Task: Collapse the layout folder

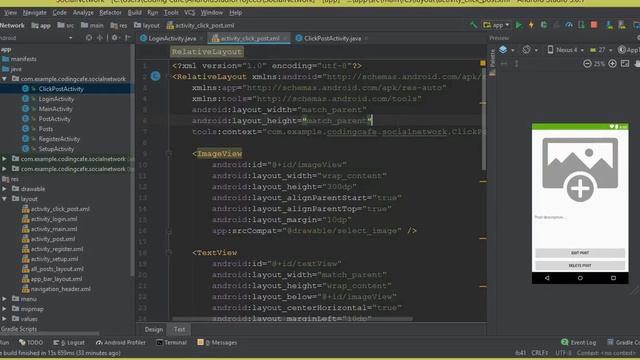Action: pyautogui.click(x=4, y=199)
